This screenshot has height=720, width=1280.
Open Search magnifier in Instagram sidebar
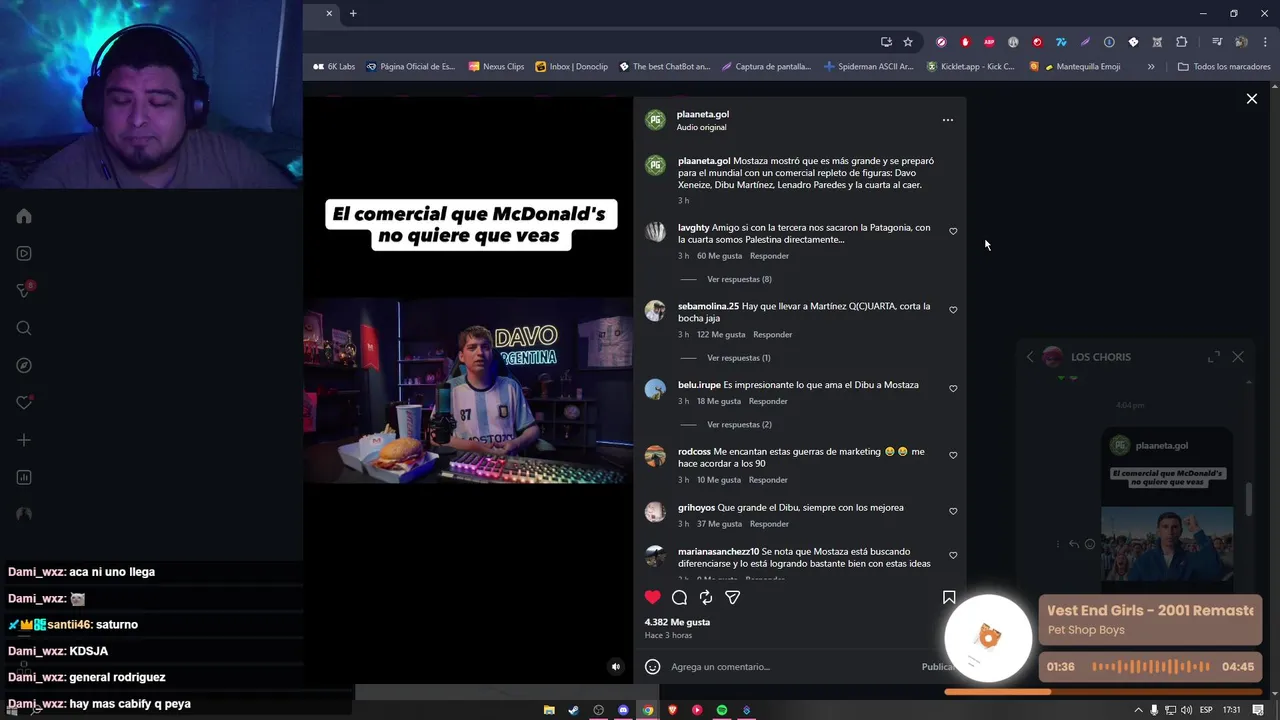pyautogui.click(x=24, y=328)
